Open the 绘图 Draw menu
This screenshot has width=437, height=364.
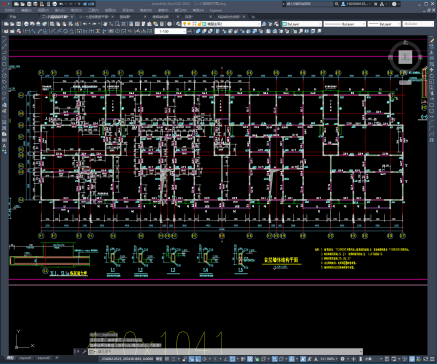[x=111, y=10]
